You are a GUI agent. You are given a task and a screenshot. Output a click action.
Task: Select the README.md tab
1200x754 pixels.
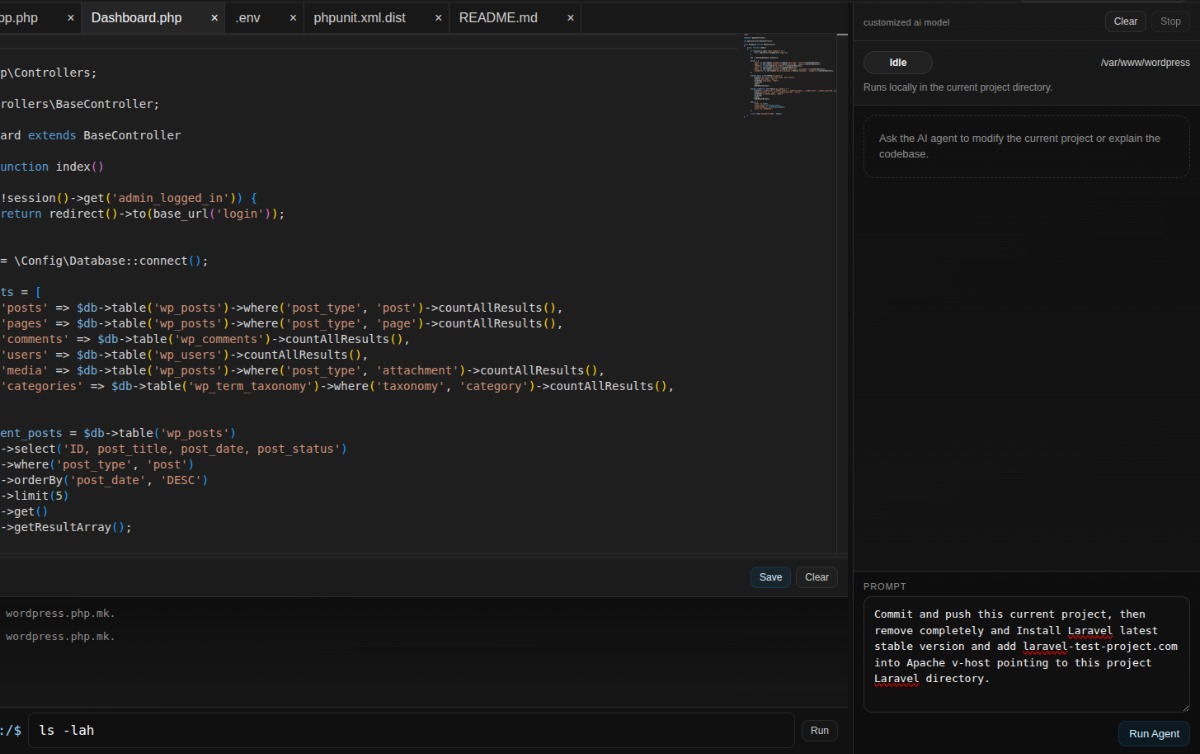click(x=498, y=18)
